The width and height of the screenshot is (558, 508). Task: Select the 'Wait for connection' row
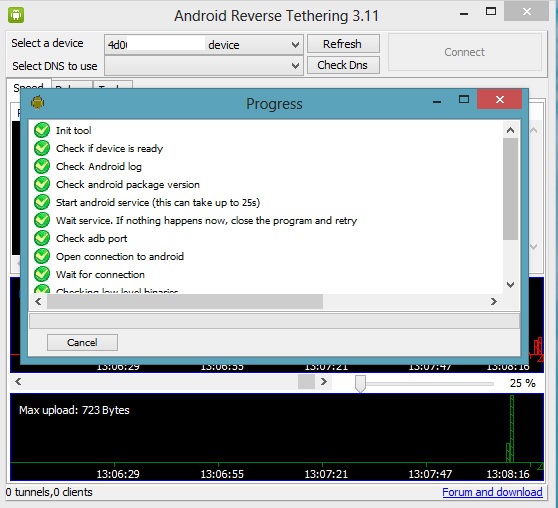pyautogui.click(x=100, y=274)
